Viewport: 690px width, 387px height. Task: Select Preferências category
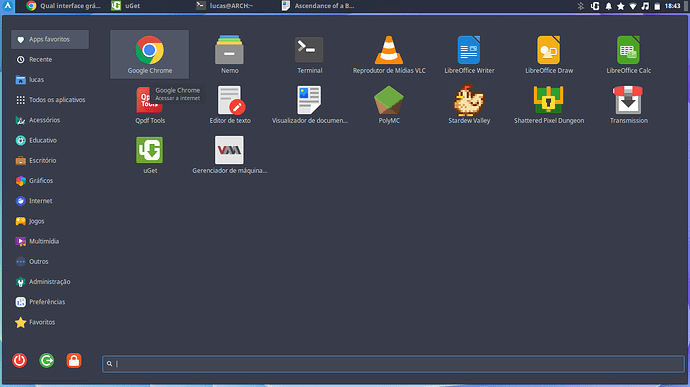pyautogui.click(x=50, y=302)
